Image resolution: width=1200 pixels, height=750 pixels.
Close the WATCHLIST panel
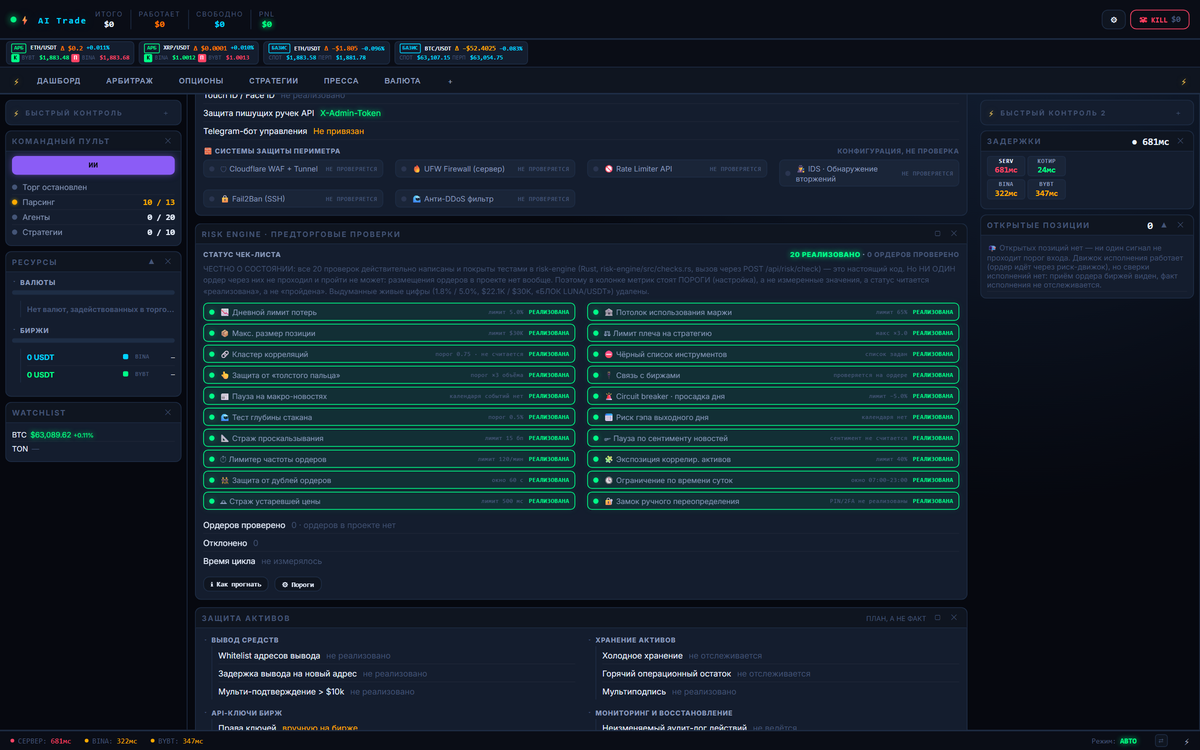[168, 412]
